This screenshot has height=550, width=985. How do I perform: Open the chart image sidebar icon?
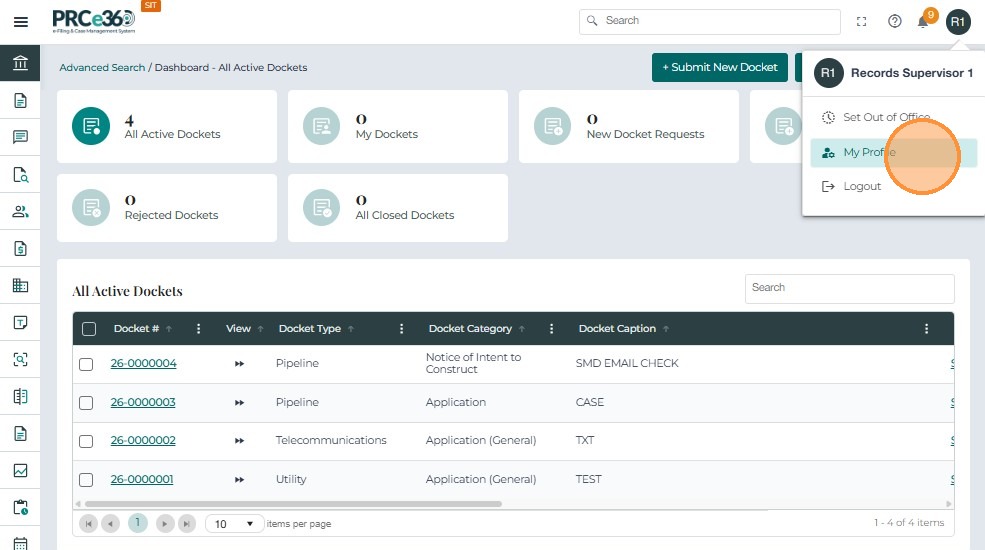pos(20,470)
